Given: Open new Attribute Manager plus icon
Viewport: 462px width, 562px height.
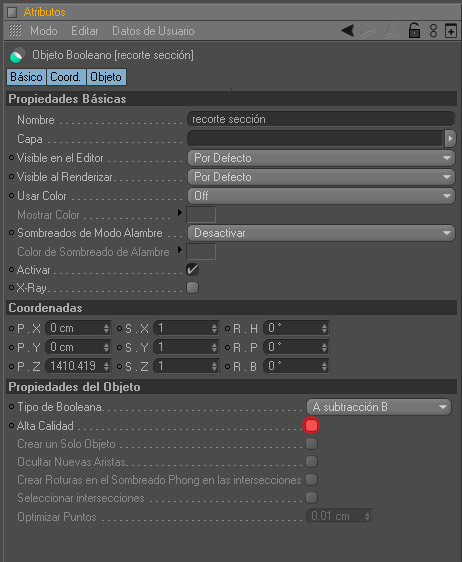Looking at the screenshot, I should pos(451,31).
